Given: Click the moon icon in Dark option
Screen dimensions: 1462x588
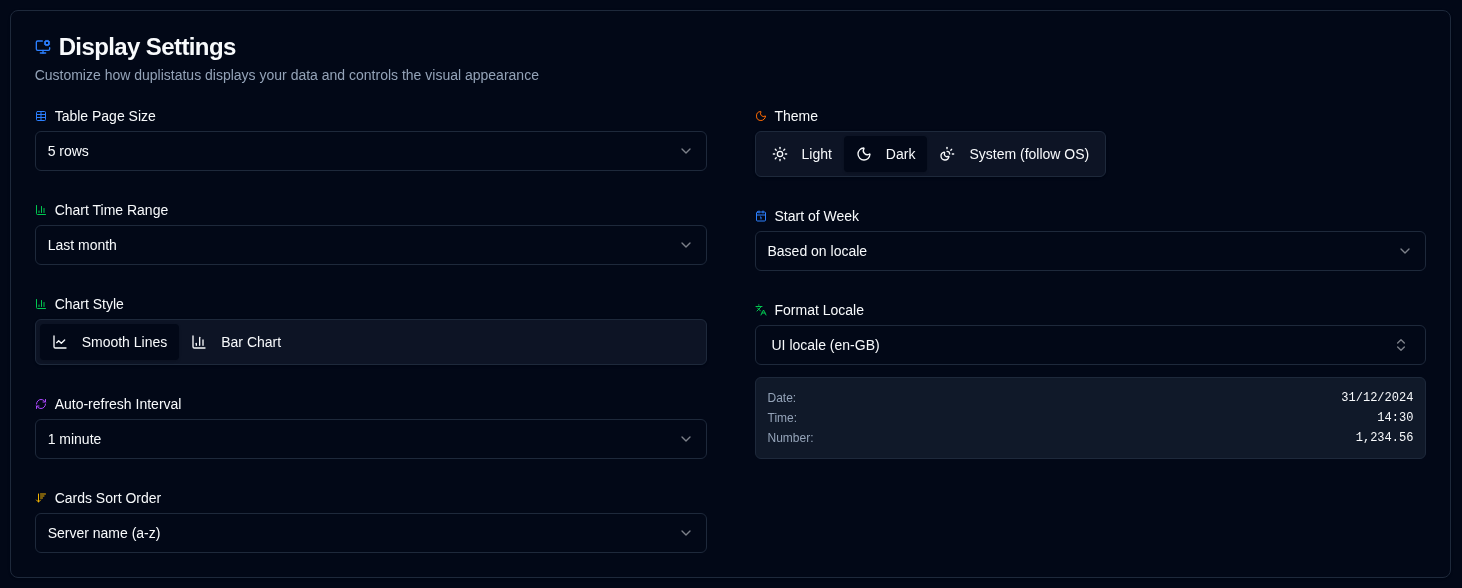Looking at the screenshot, I should point(864,154).
